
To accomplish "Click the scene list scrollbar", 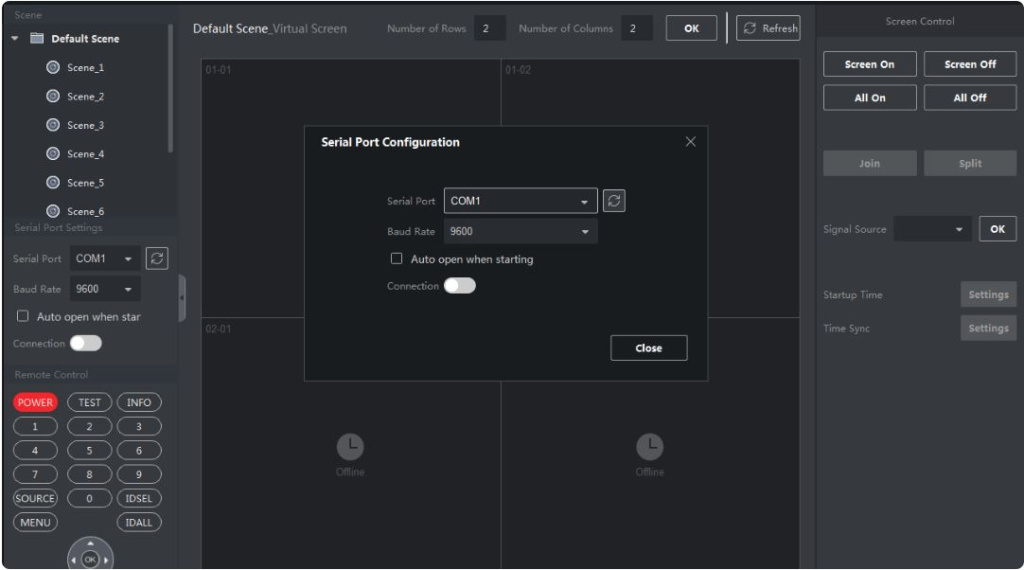I will click(170, 90).
